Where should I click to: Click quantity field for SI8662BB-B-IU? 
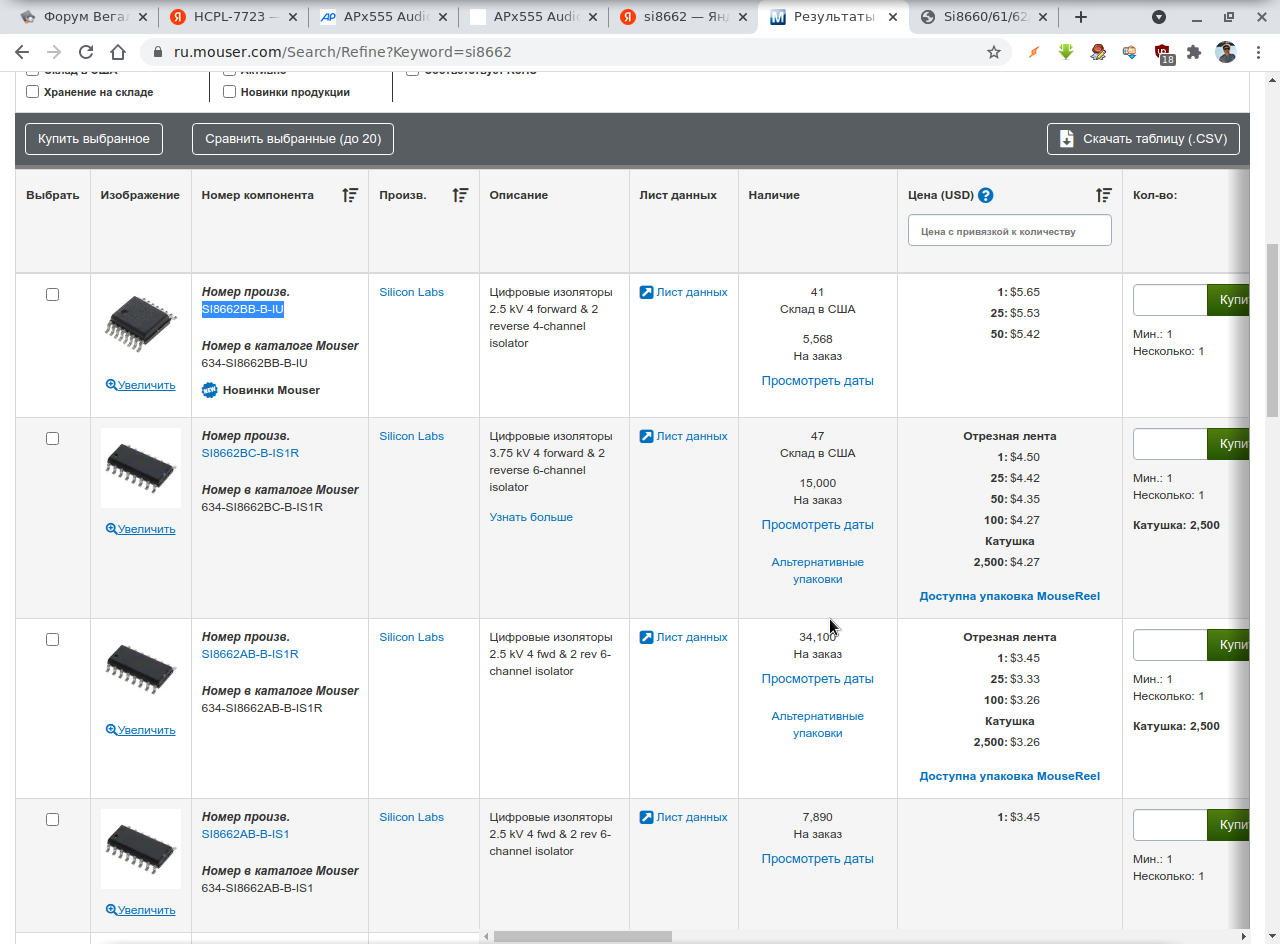[1170, 300]
